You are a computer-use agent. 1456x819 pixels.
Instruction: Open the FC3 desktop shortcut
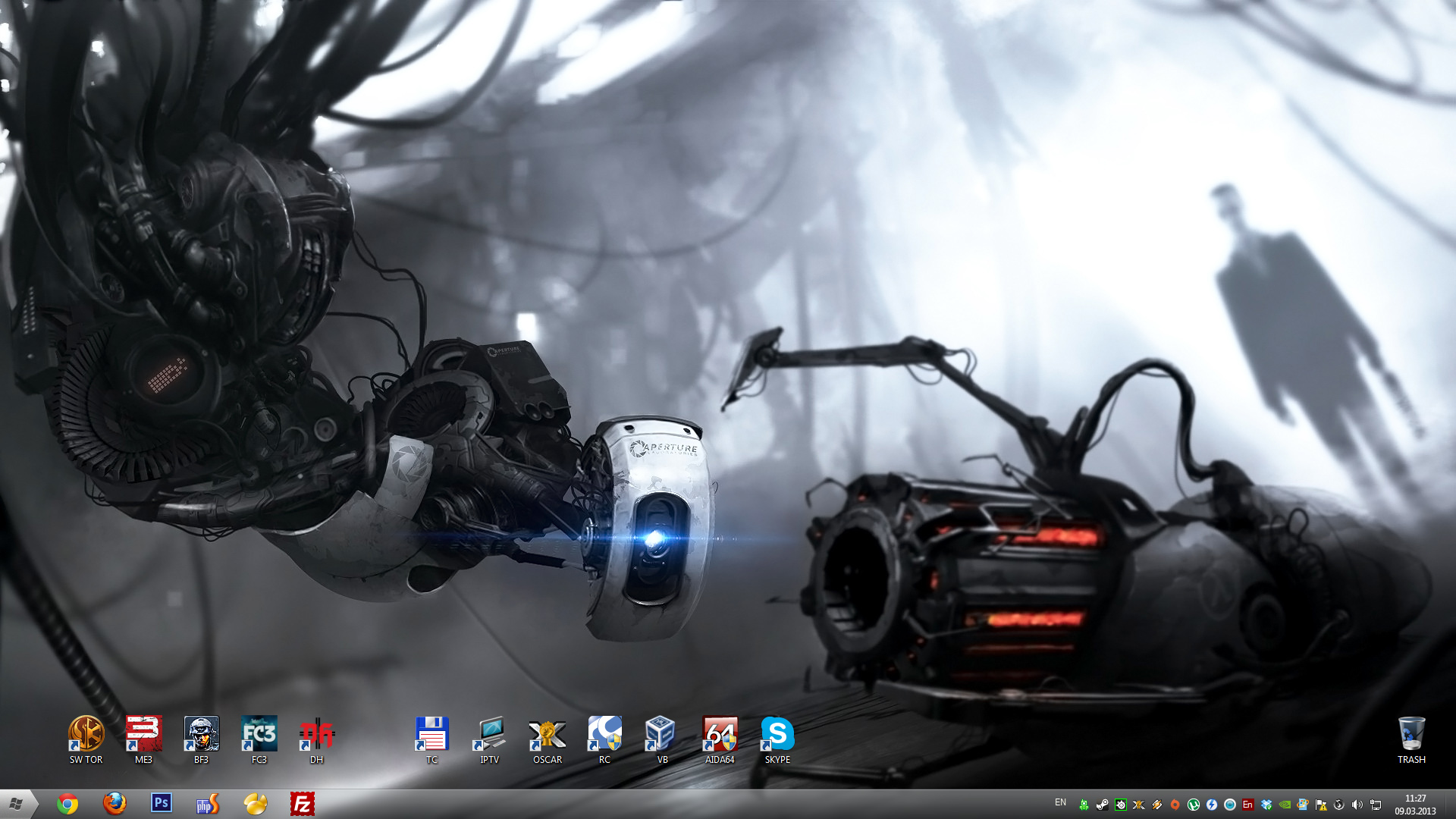(x=259, y=739)
